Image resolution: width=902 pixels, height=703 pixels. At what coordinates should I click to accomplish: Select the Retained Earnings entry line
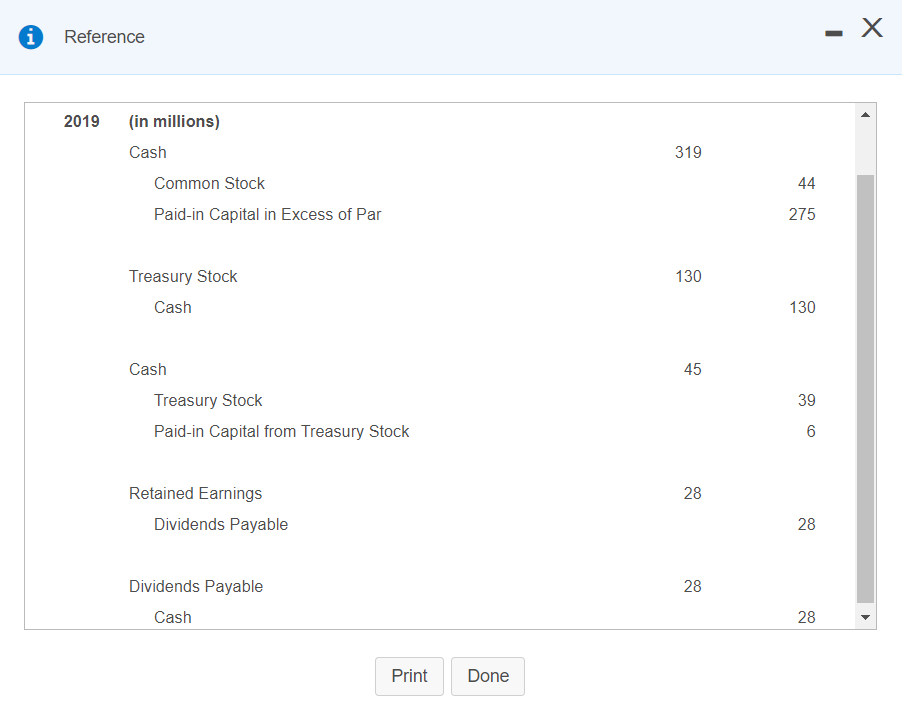pyautogui.click(x=195, y=493)
